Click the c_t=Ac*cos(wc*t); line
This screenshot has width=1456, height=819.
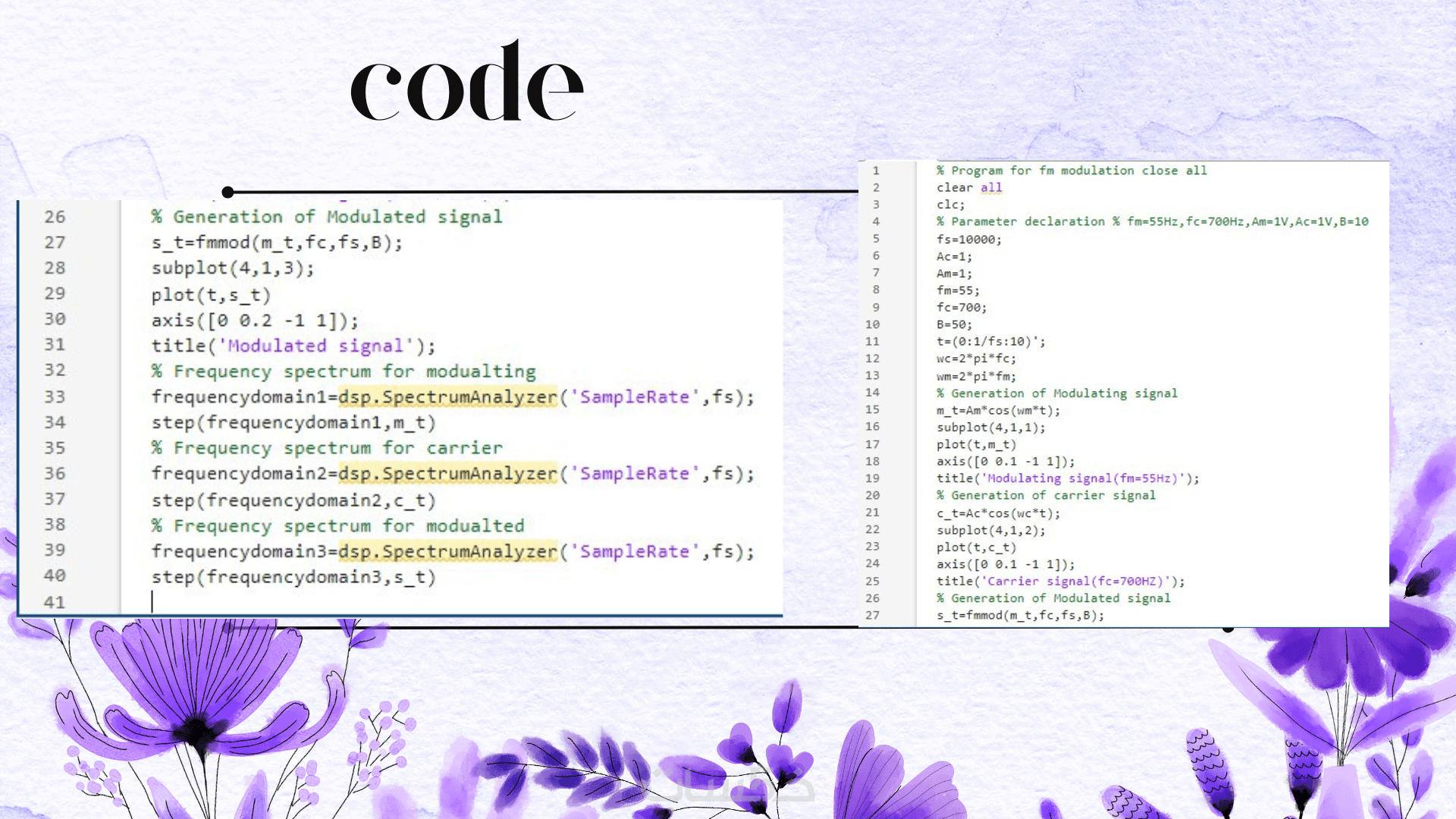[x=998, y=513]
